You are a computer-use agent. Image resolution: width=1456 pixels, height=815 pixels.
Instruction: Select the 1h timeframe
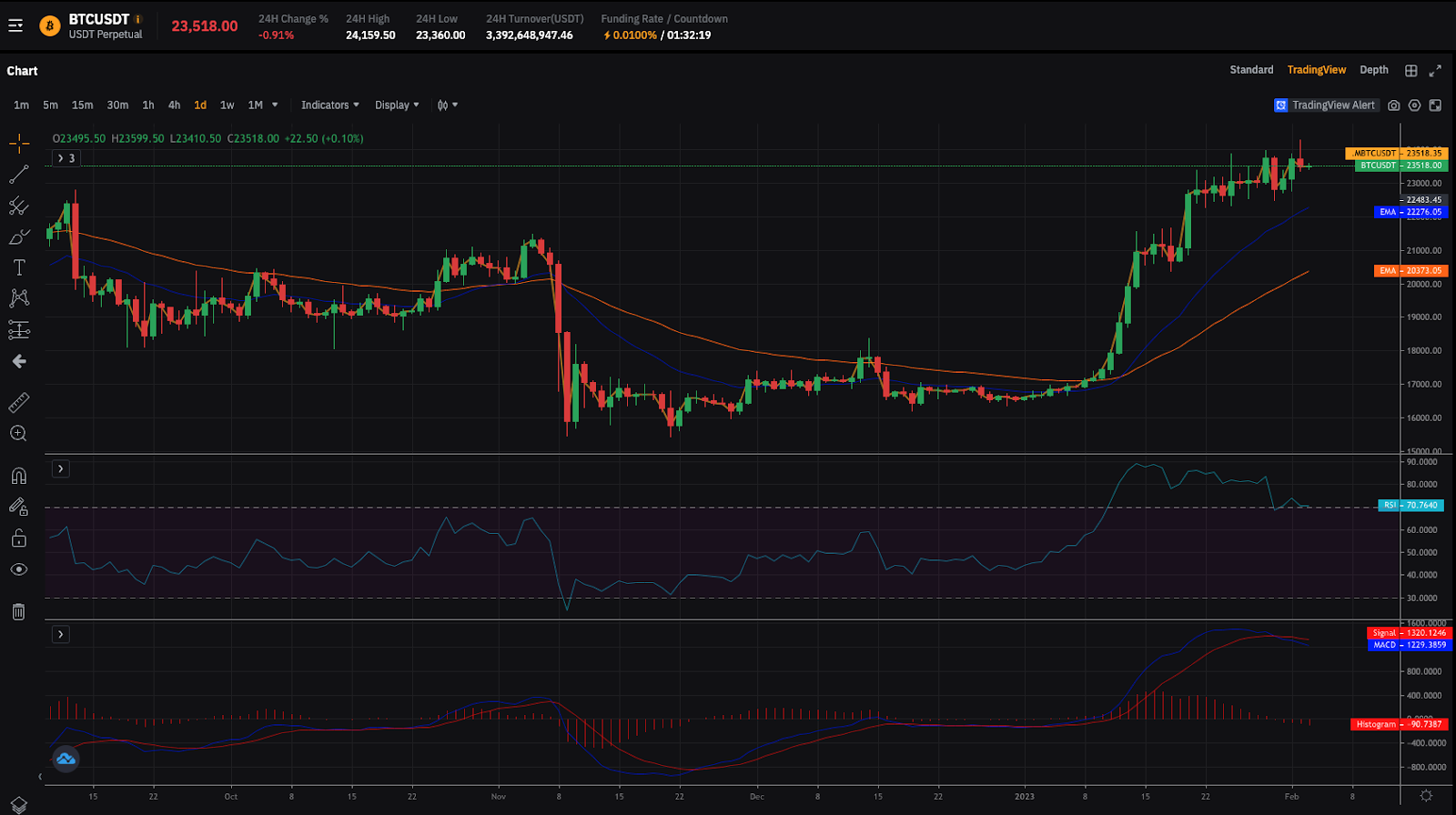(148, 106)
